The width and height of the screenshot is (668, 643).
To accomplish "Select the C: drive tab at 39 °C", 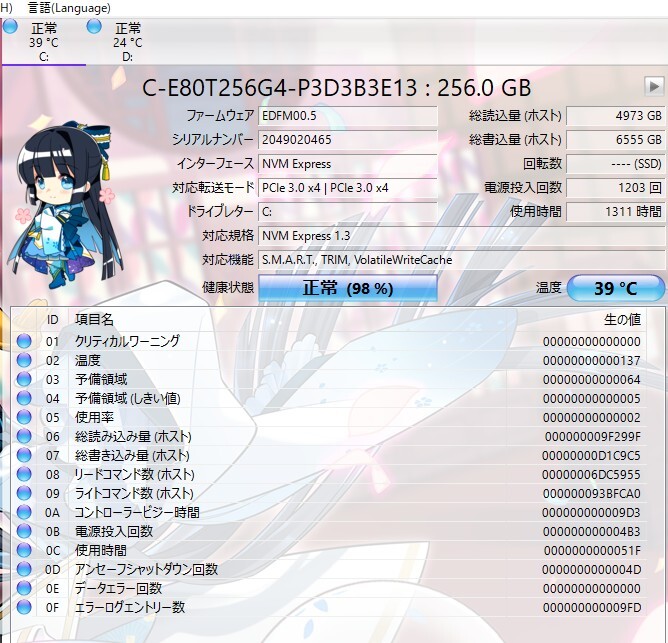I will coord(43,42).
